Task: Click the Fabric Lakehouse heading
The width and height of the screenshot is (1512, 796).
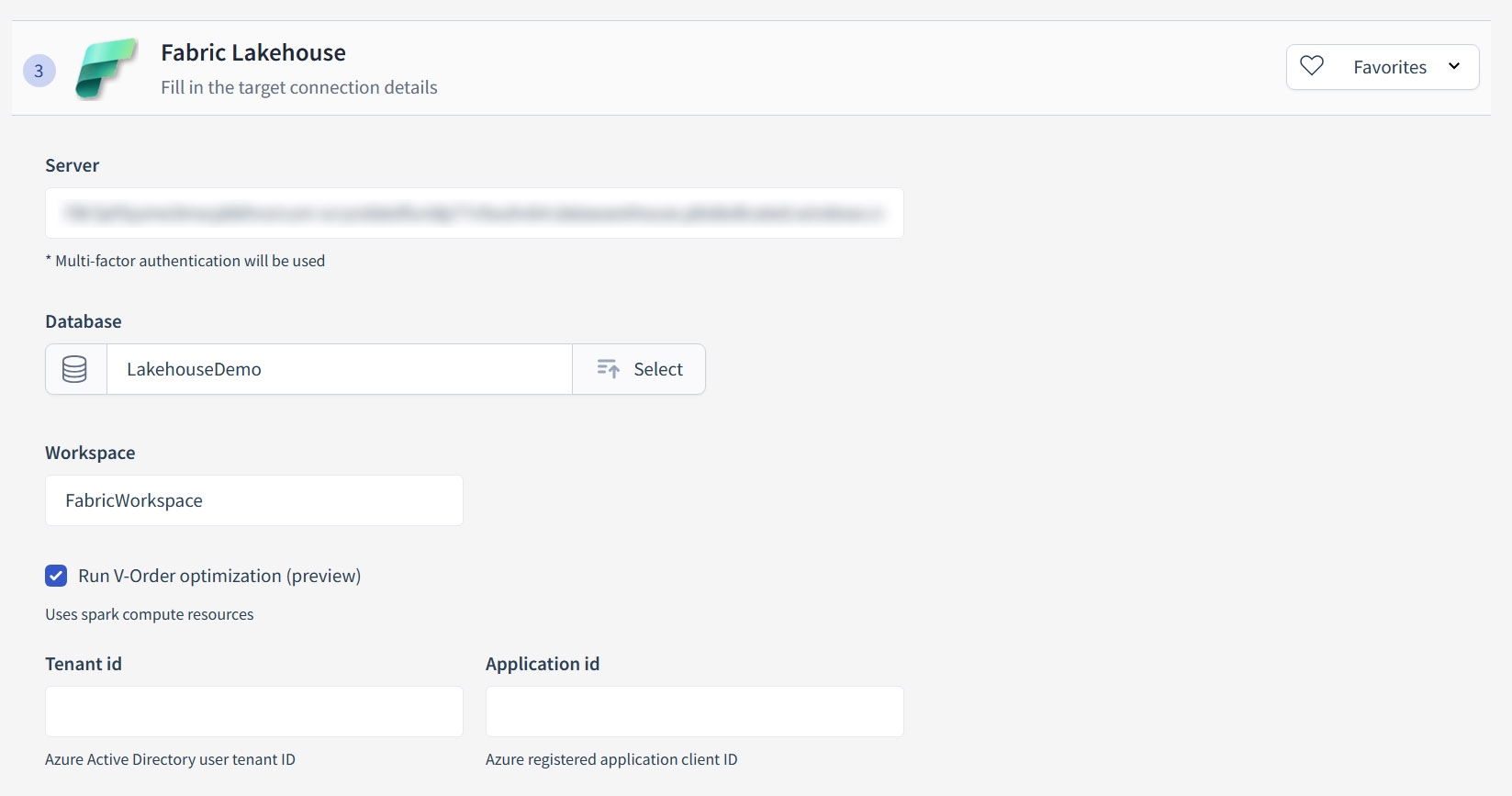Action: (253, 53)
